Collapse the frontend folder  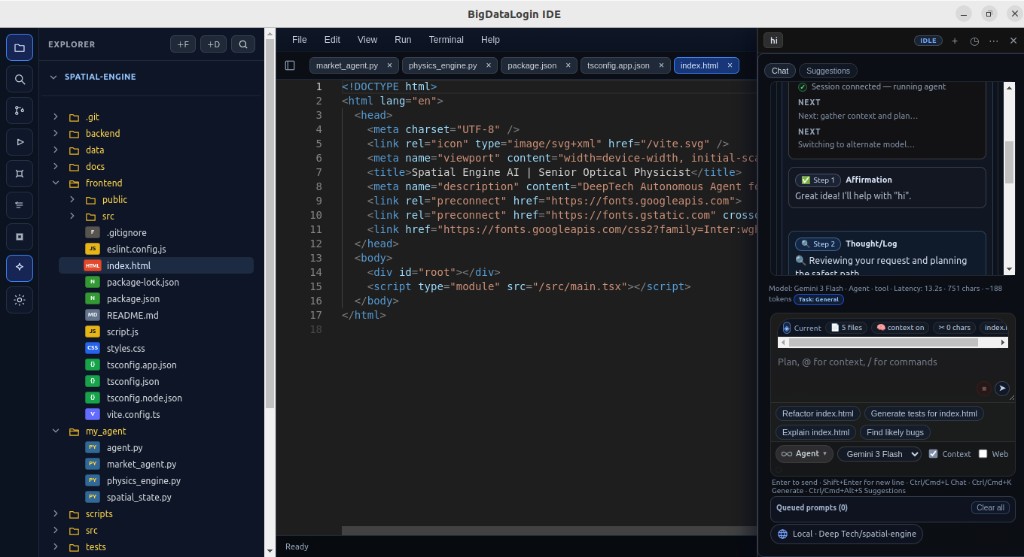(x=56, y=183)
